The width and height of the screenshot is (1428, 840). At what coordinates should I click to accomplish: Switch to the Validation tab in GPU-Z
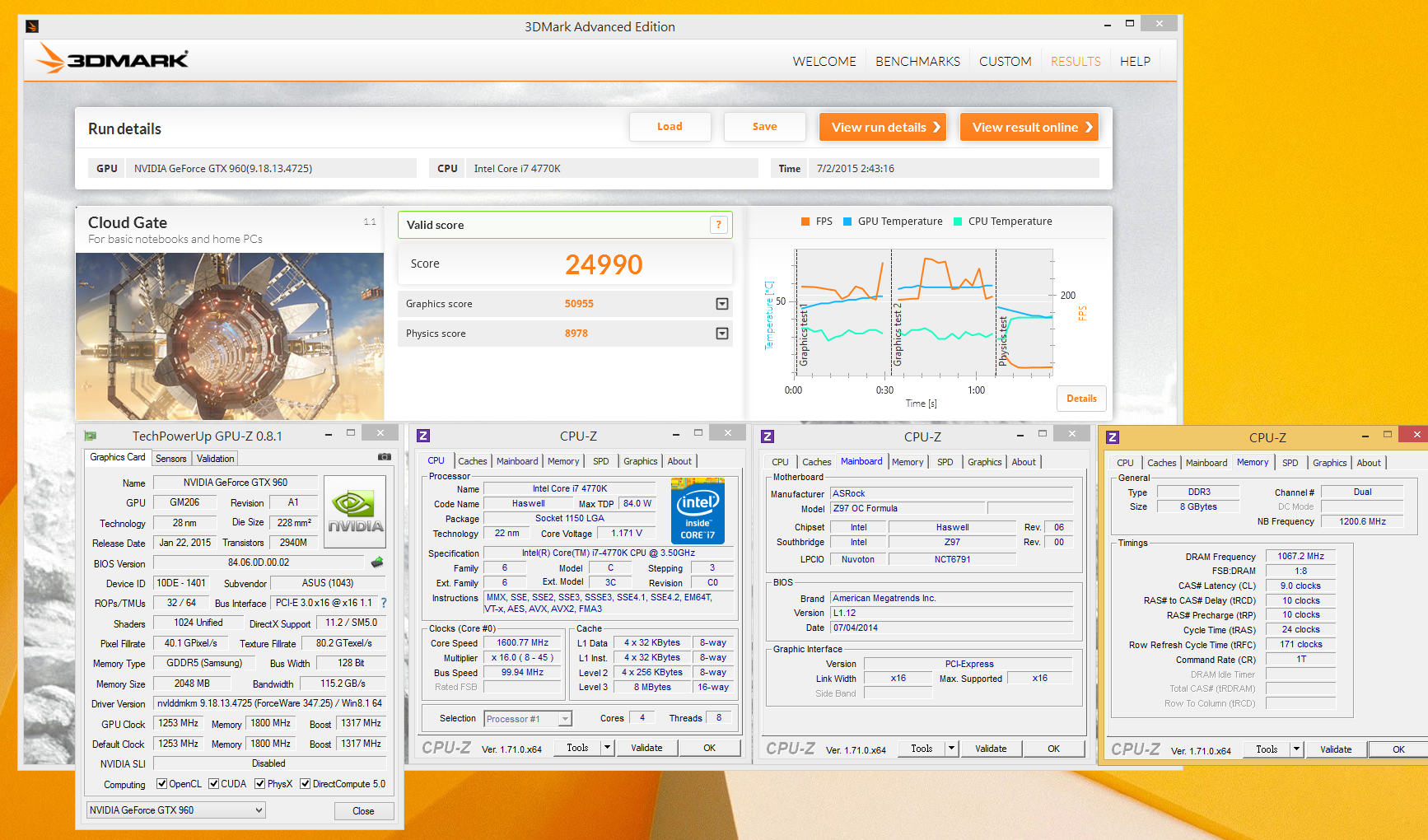[x=216, y=459]
